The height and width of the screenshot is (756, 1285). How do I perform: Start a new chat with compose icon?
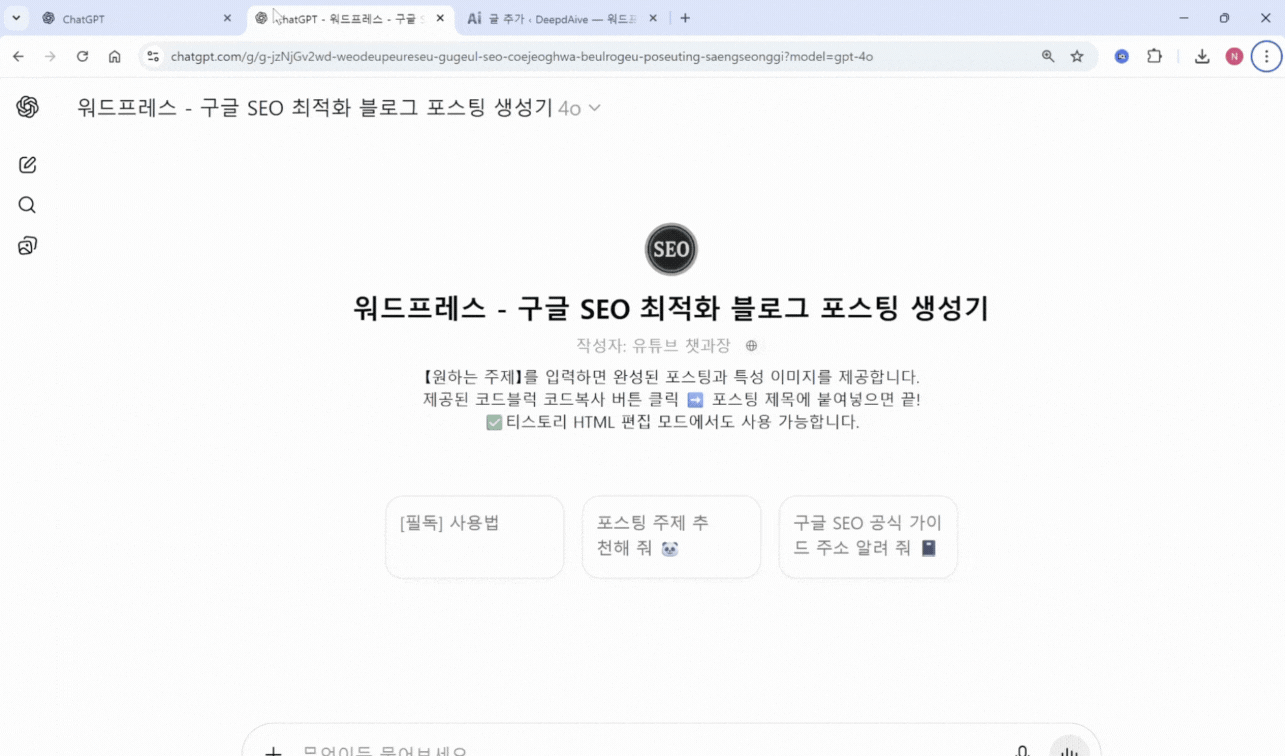27,165
